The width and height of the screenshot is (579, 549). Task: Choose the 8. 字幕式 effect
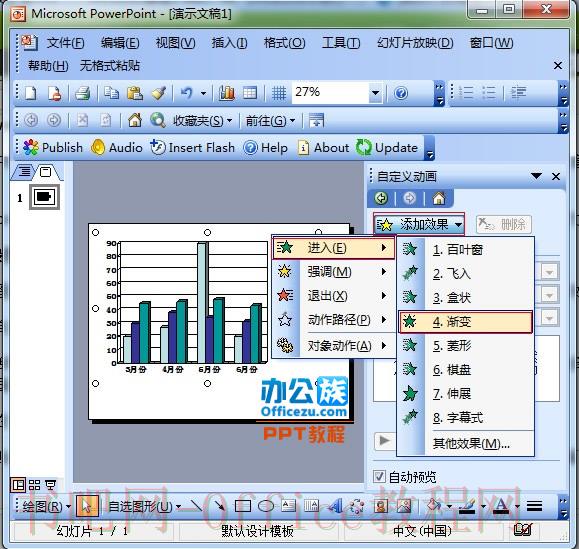coord(466,418)
